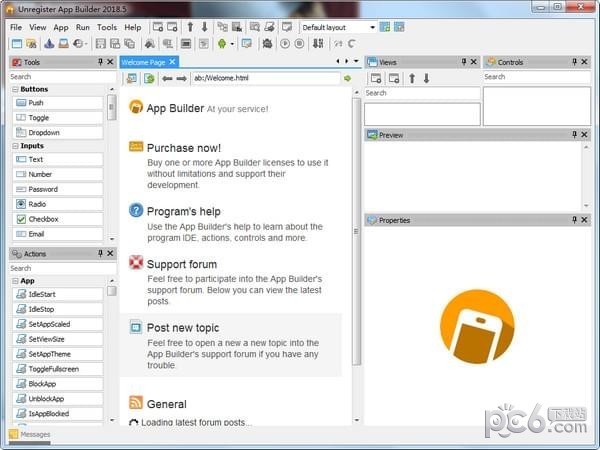Collapse the App group in Actions panel
The width and height of the screenshot is (600, 450).
pyautogui.click(x=15, y=281)
